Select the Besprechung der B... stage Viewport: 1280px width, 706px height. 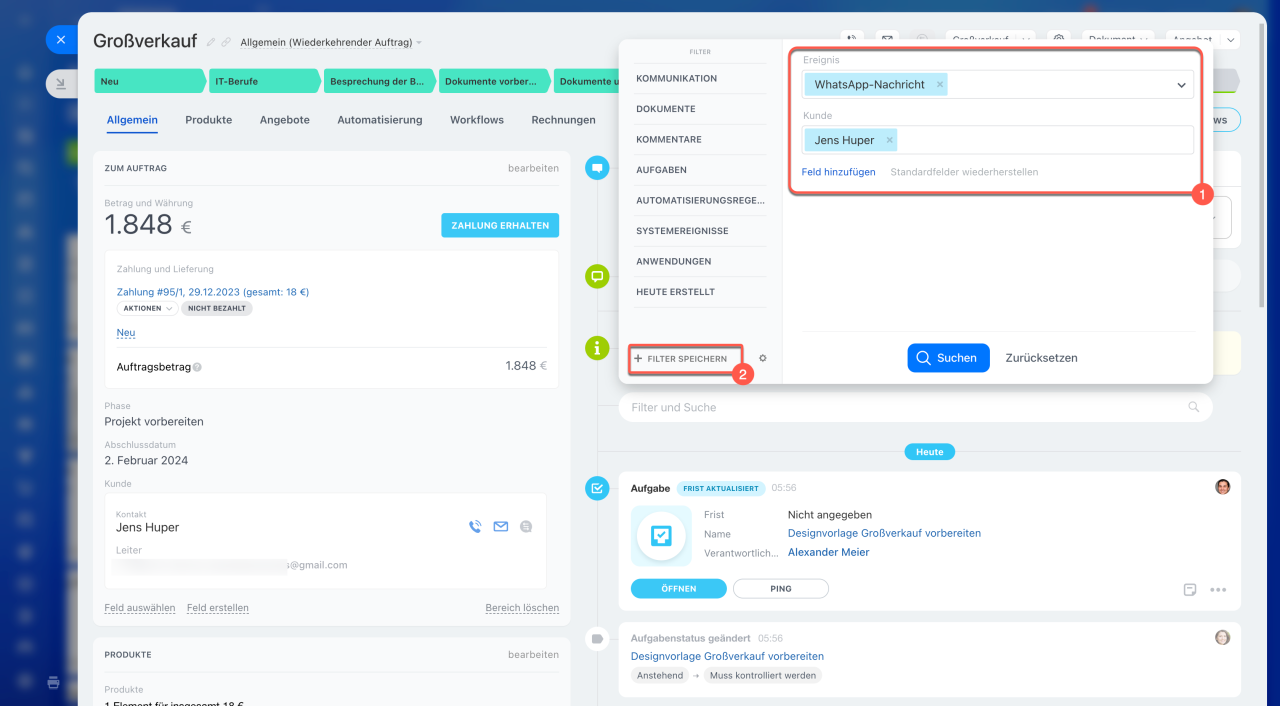point(381,81)
